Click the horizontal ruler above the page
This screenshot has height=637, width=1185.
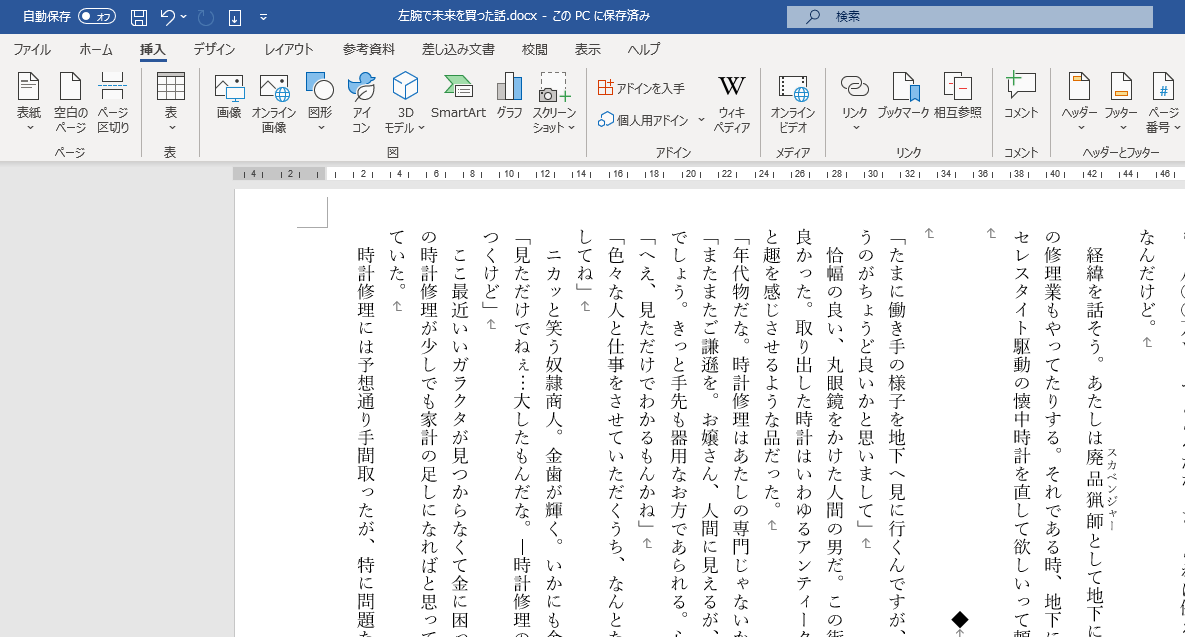709,174
